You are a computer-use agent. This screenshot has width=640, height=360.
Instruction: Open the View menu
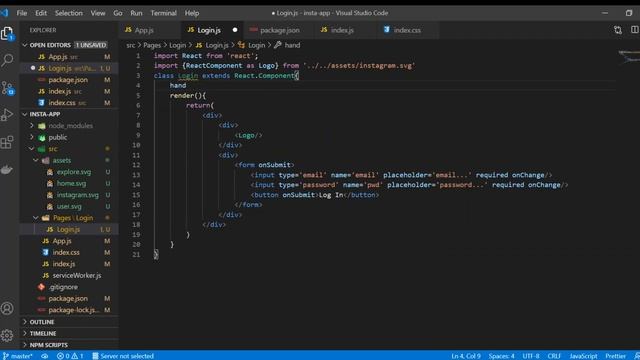tap(98, 13)
